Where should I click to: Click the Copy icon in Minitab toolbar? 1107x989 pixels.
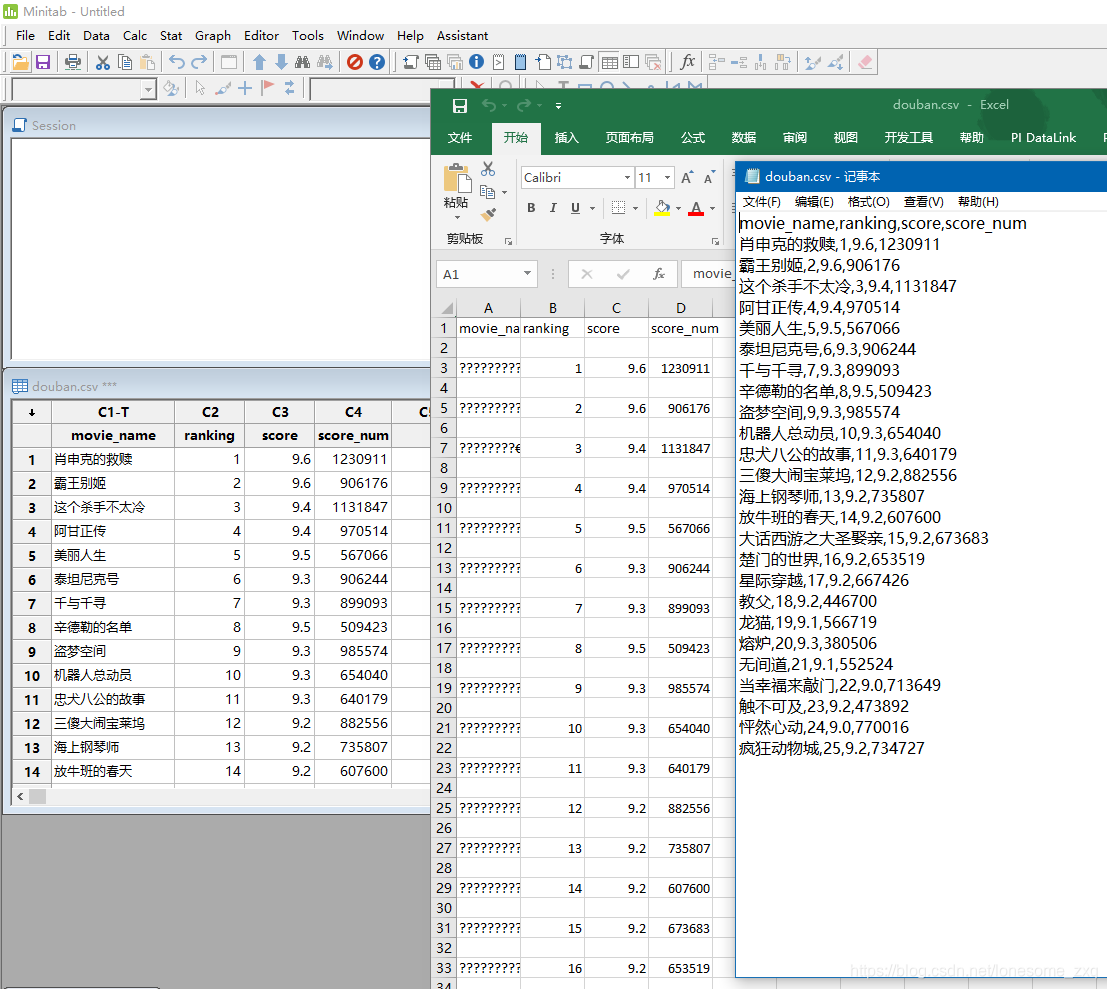click(x=125, y=62)
